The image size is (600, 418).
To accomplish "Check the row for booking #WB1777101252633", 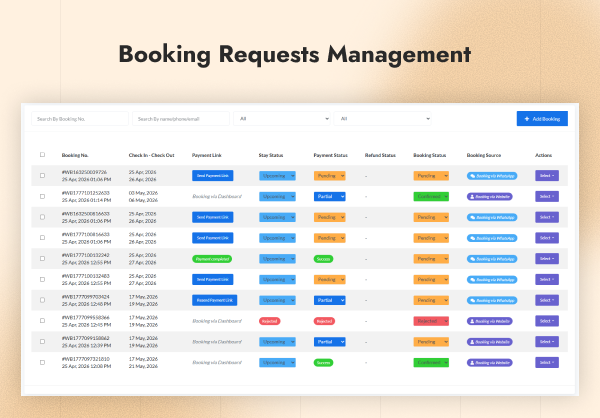I will click(x=42, y=196).
